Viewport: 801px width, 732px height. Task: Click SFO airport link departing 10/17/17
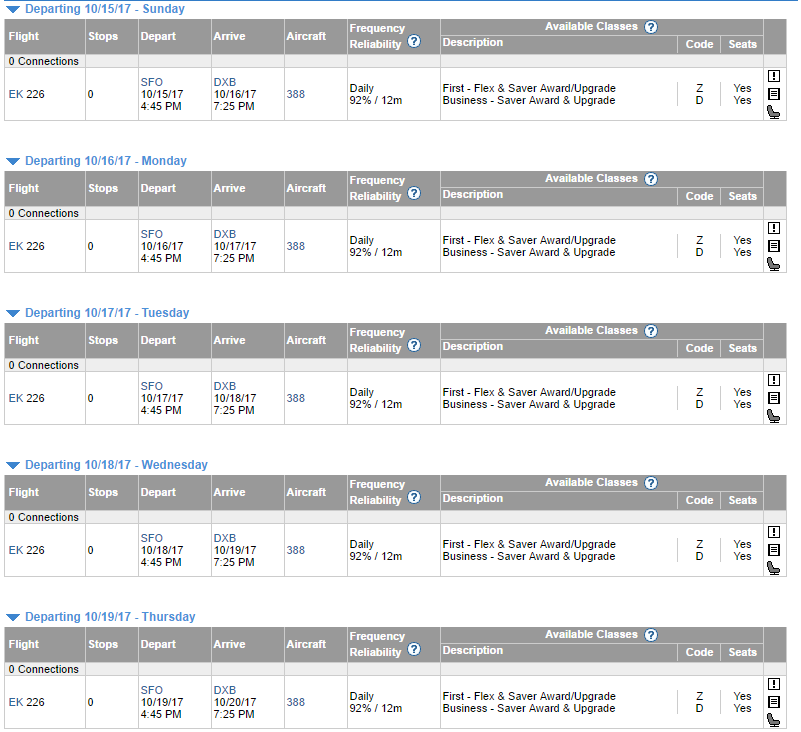(x=152, y=386)
